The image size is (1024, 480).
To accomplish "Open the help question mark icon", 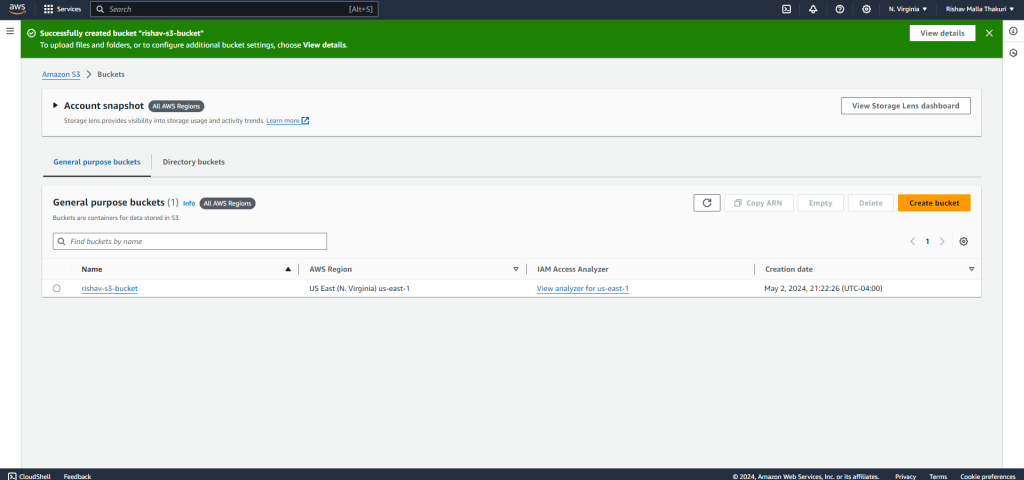I will point(840,9).
